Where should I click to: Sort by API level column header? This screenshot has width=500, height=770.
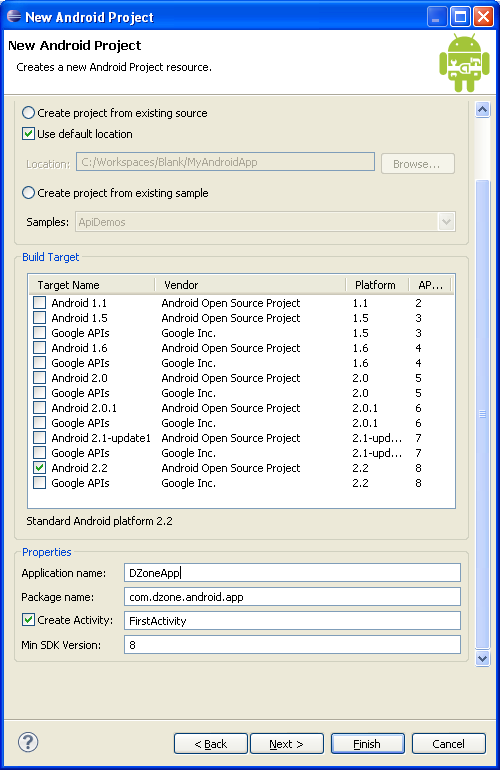[430, 285]
